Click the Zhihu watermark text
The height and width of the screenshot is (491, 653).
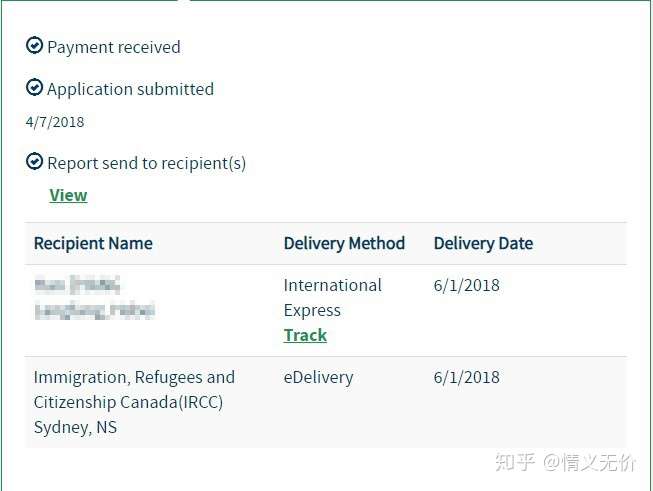tap(565, 462)
